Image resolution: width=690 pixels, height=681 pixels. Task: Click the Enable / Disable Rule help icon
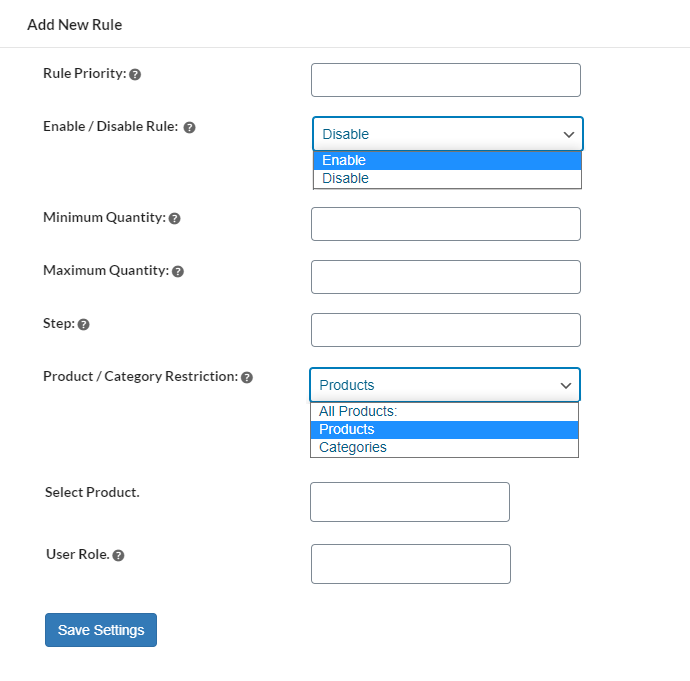pyautogui.click(x=189, y=128)
